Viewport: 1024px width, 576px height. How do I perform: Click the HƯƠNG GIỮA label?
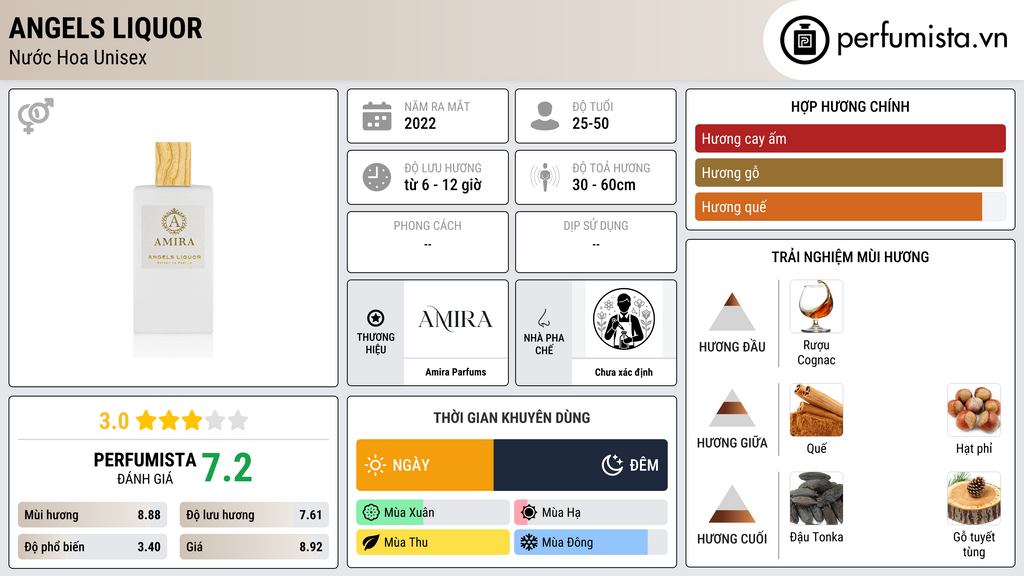(732, 443)
